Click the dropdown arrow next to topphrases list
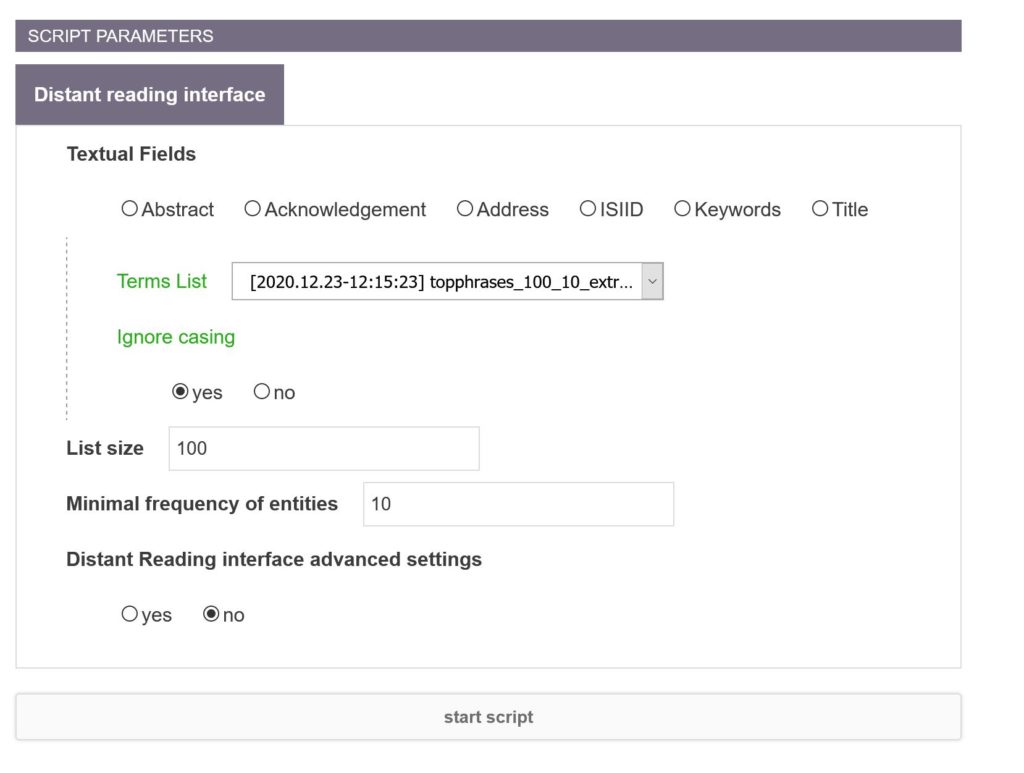 652,281
